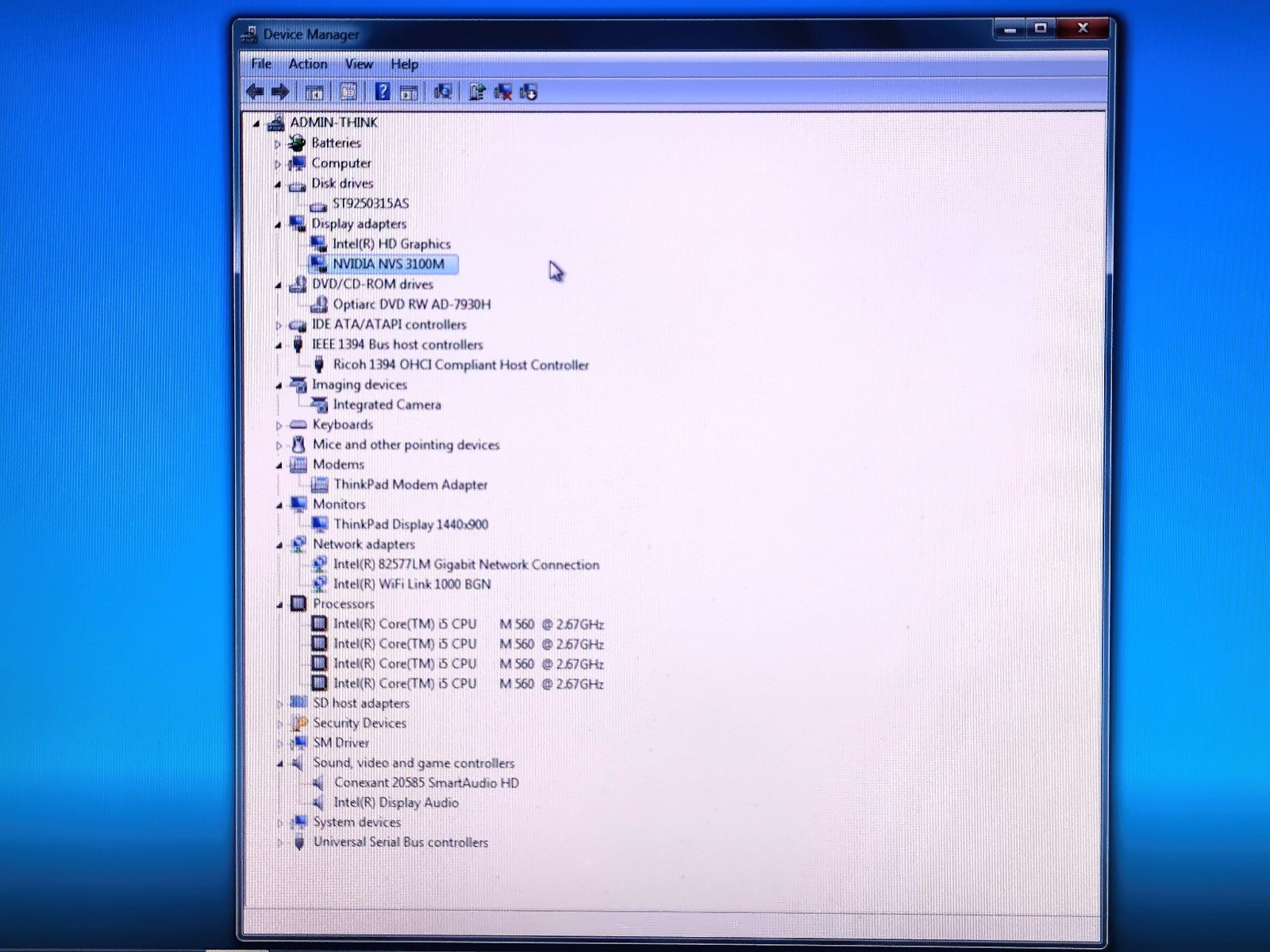Open the File menu
1270x952 pixels.
(x=261, y=64)
